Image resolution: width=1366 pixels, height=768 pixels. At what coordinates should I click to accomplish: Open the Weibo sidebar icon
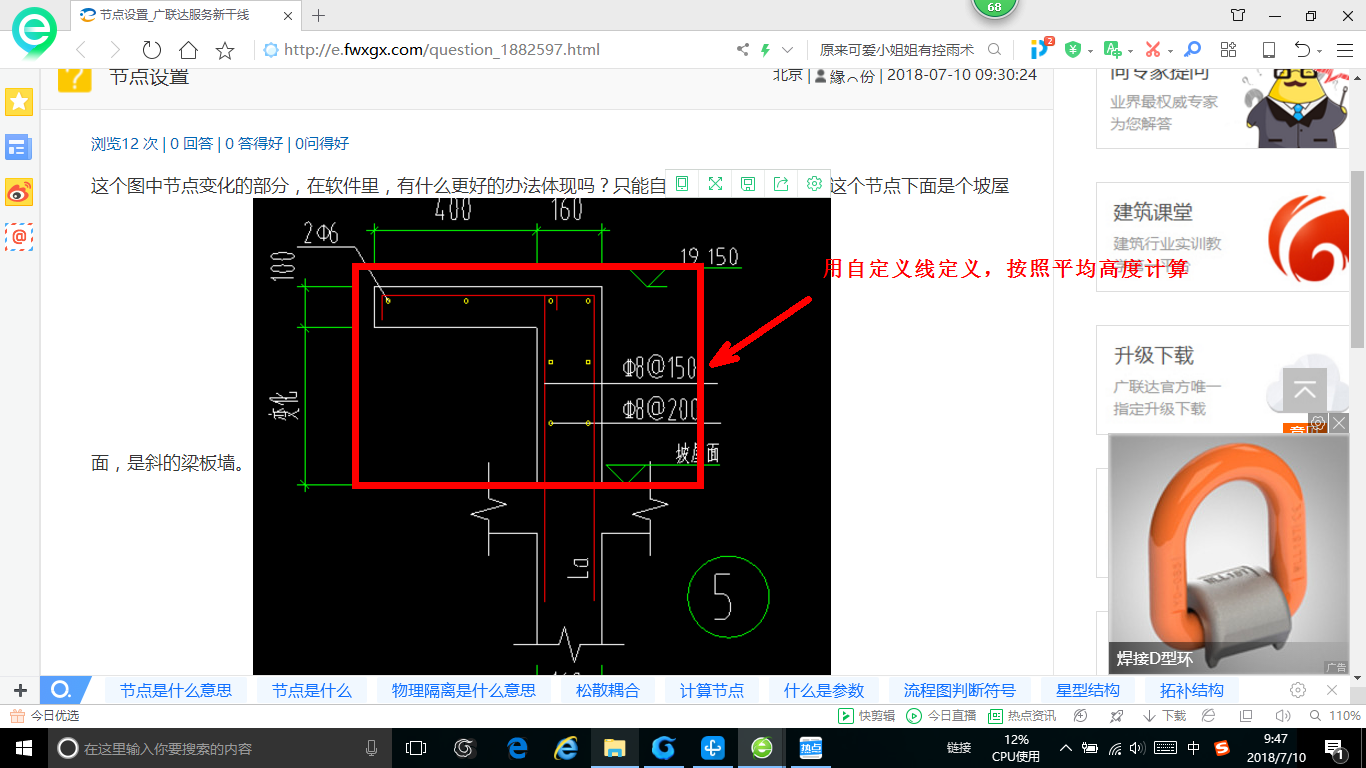(19, 192)
